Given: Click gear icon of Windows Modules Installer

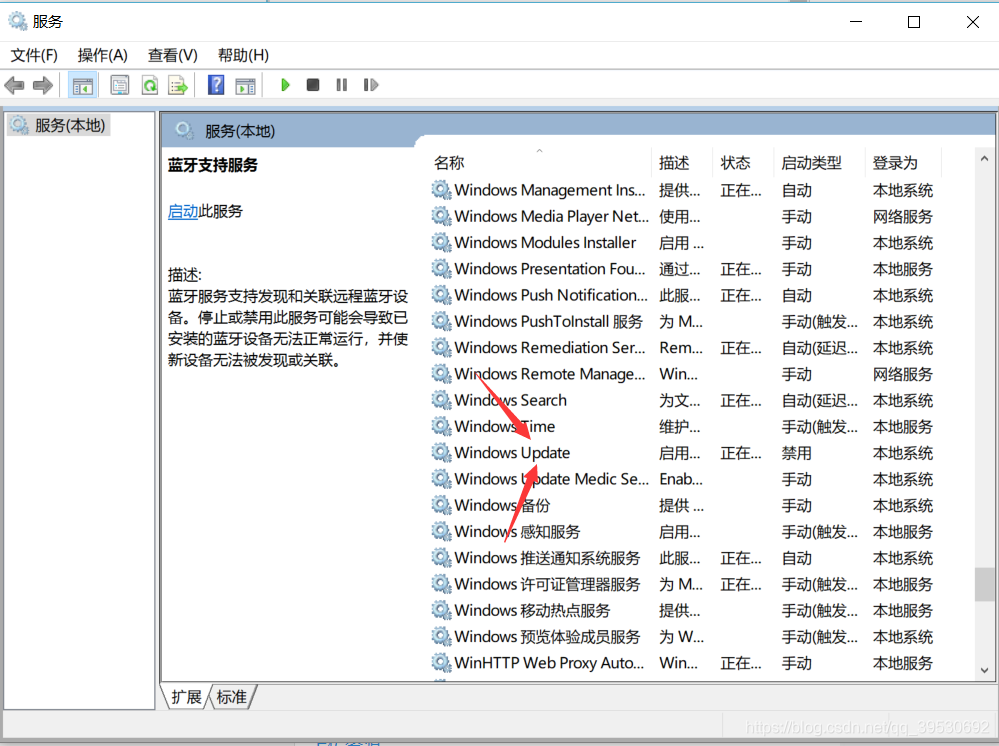Looking at the screenshot, I should click(442, 242).
